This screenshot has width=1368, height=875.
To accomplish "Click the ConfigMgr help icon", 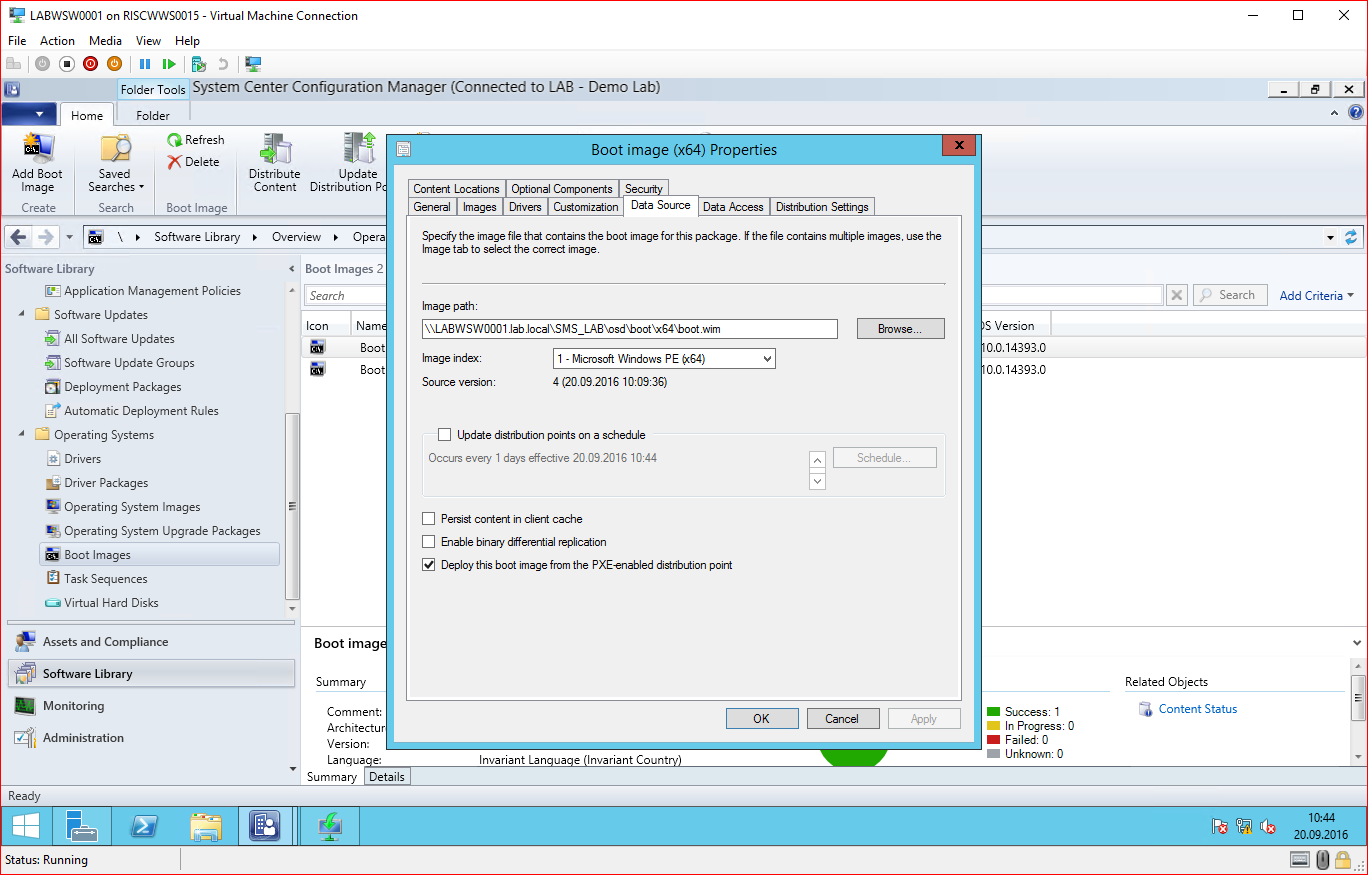I will pos(1355,113).
